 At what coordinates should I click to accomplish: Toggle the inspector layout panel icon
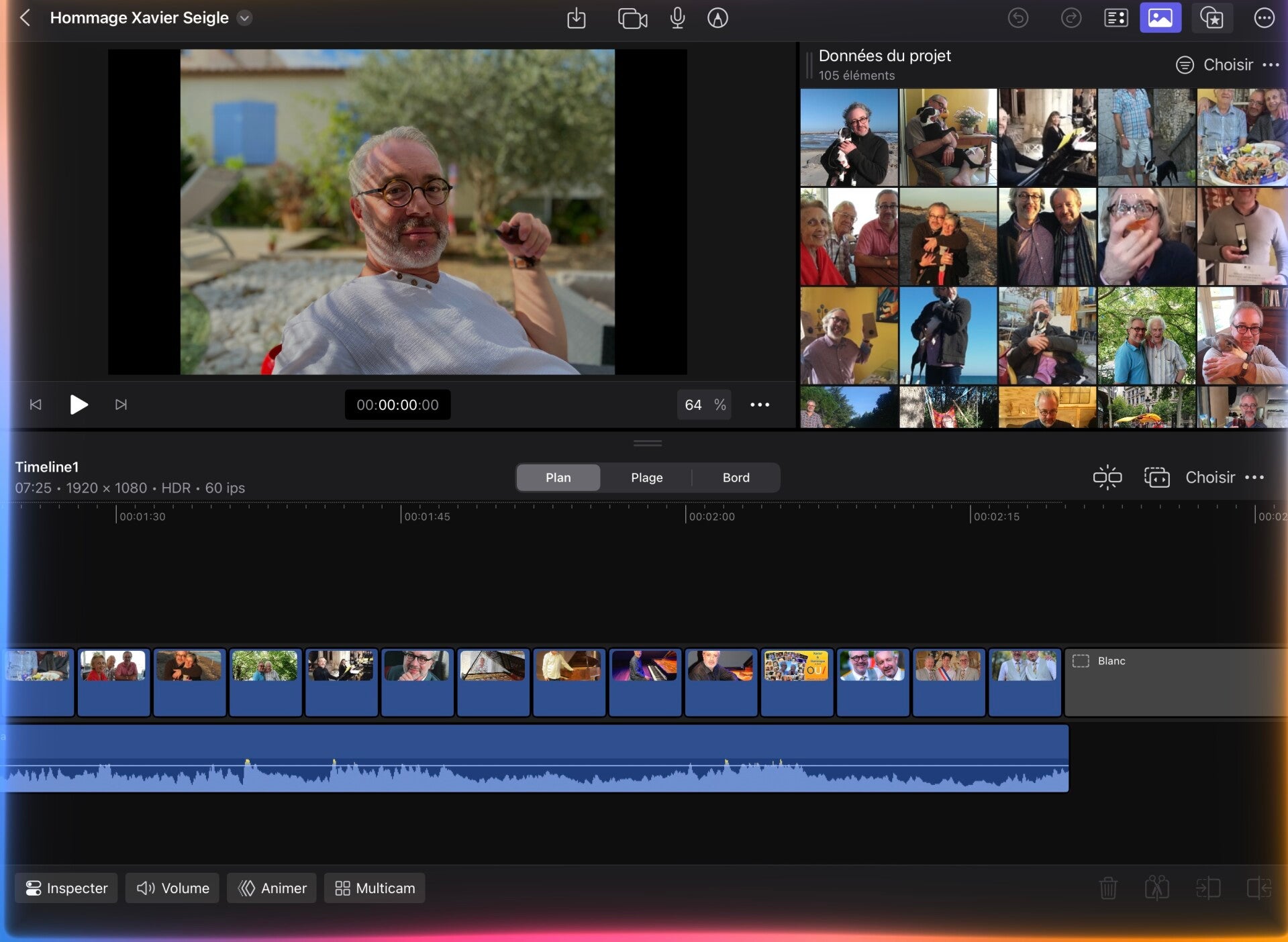click(x=1116, y=18)
